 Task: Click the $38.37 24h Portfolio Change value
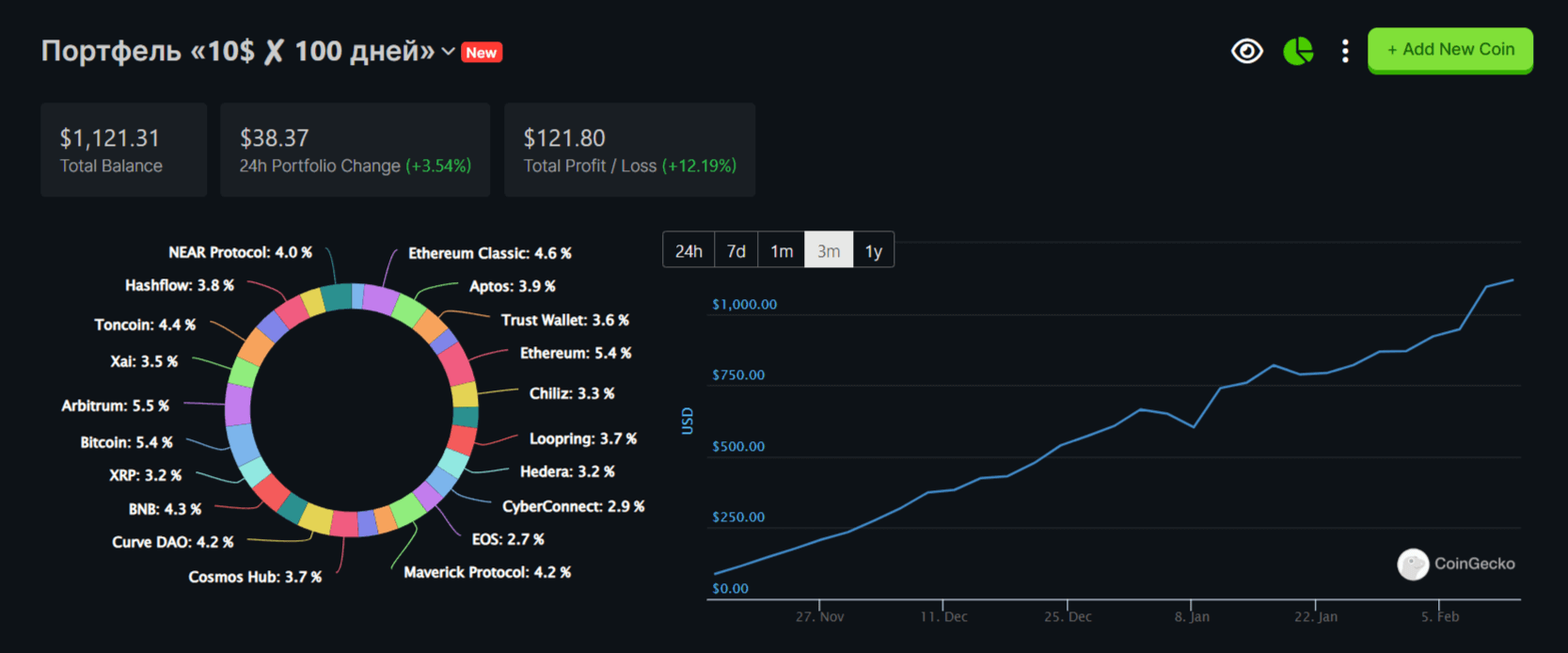[274, 138]
